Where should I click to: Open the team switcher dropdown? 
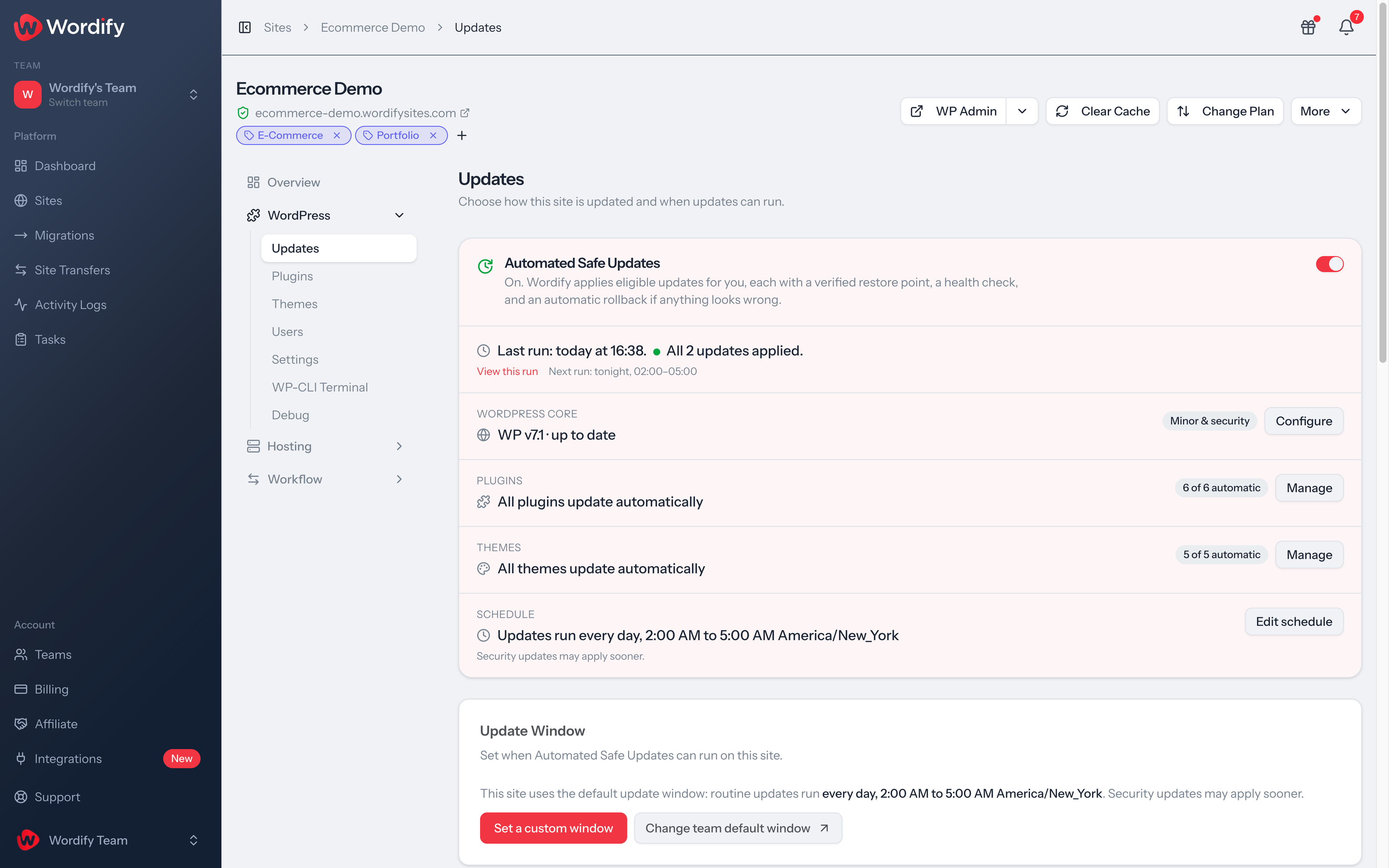107,94
